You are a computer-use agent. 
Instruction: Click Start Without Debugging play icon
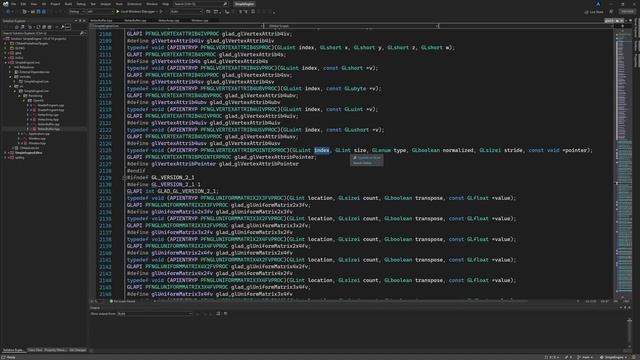click(x=161, y=12)
